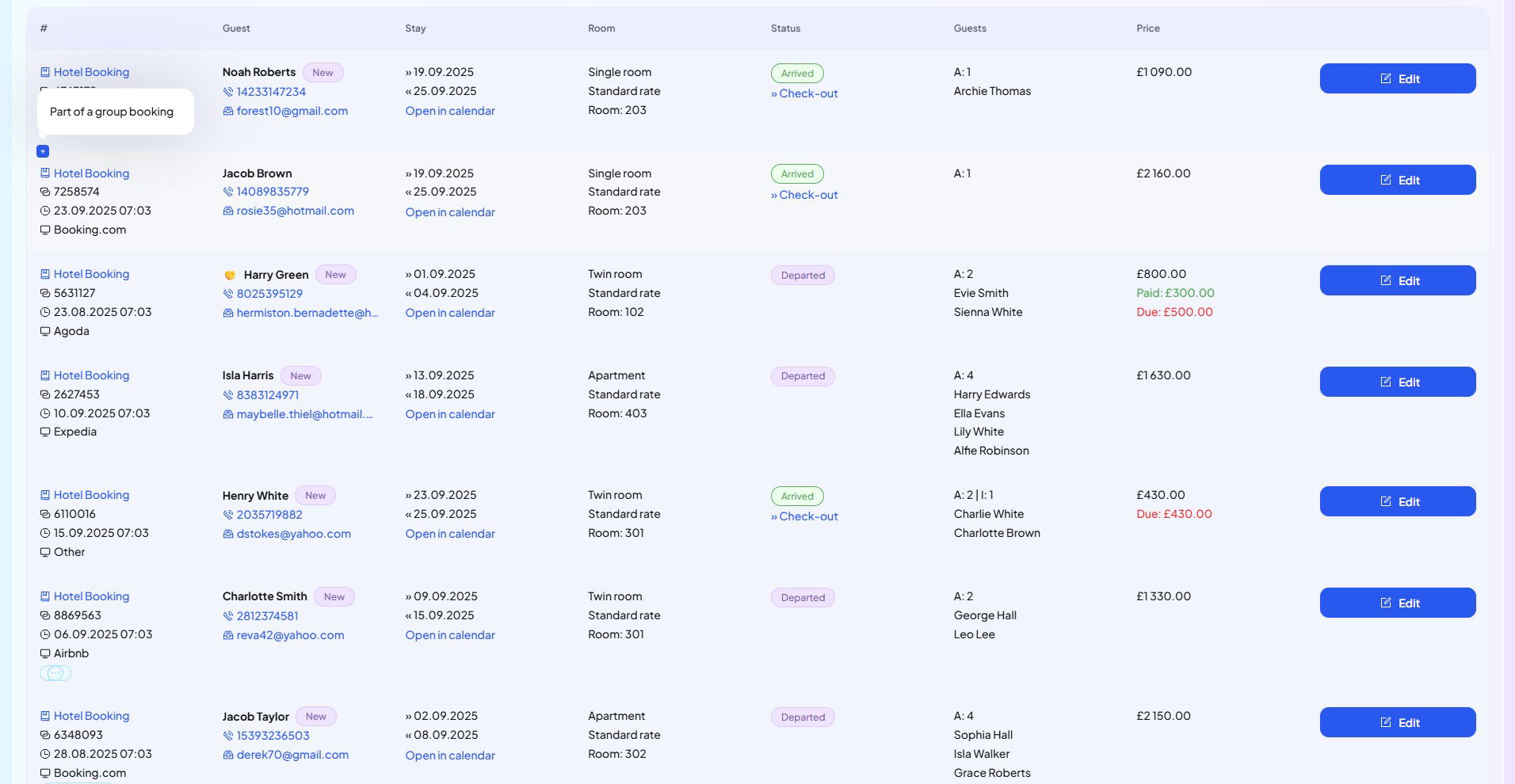The image size is (1515, 784).
Task: Click the phone icon next to 14233147234
Action: click(x=228, y=92)
